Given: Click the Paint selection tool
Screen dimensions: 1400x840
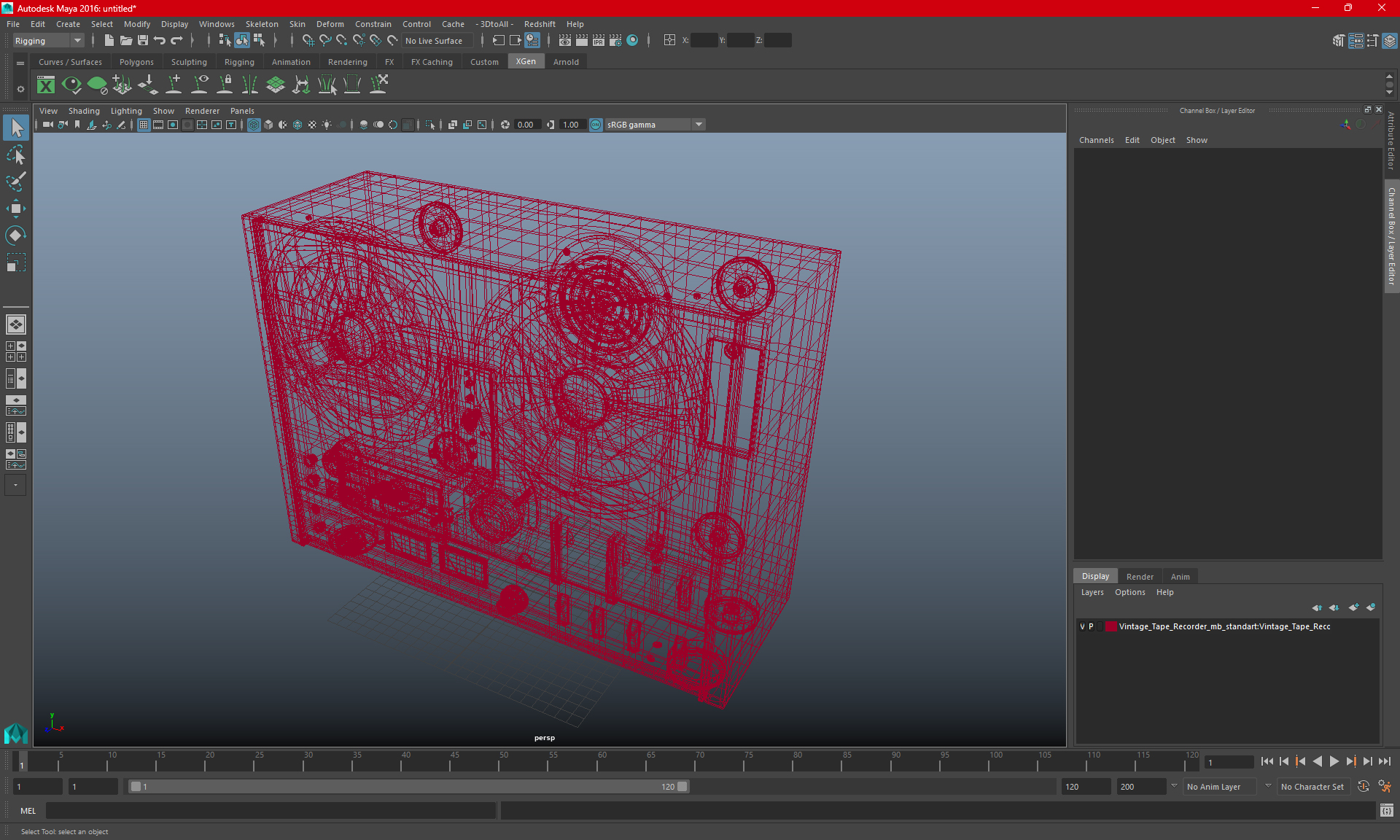Looking at the screenshot, I should (15, 182).
